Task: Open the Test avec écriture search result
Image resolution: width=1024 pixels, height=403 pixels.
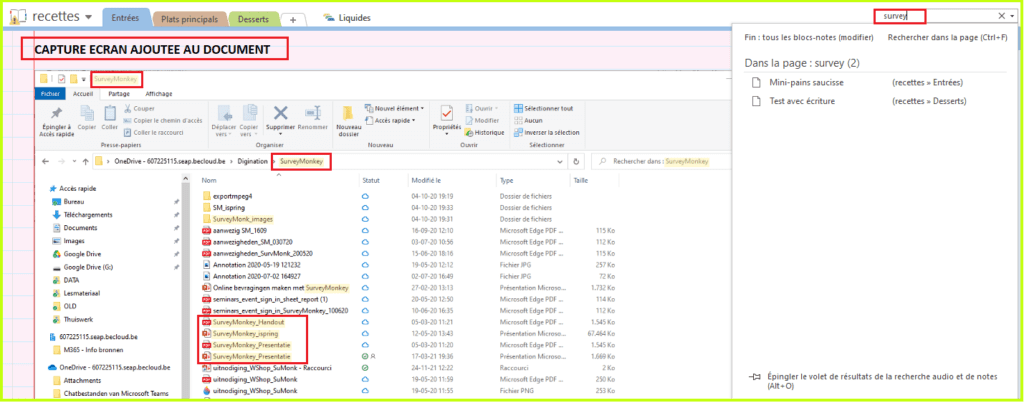Action: coord(802,101)
